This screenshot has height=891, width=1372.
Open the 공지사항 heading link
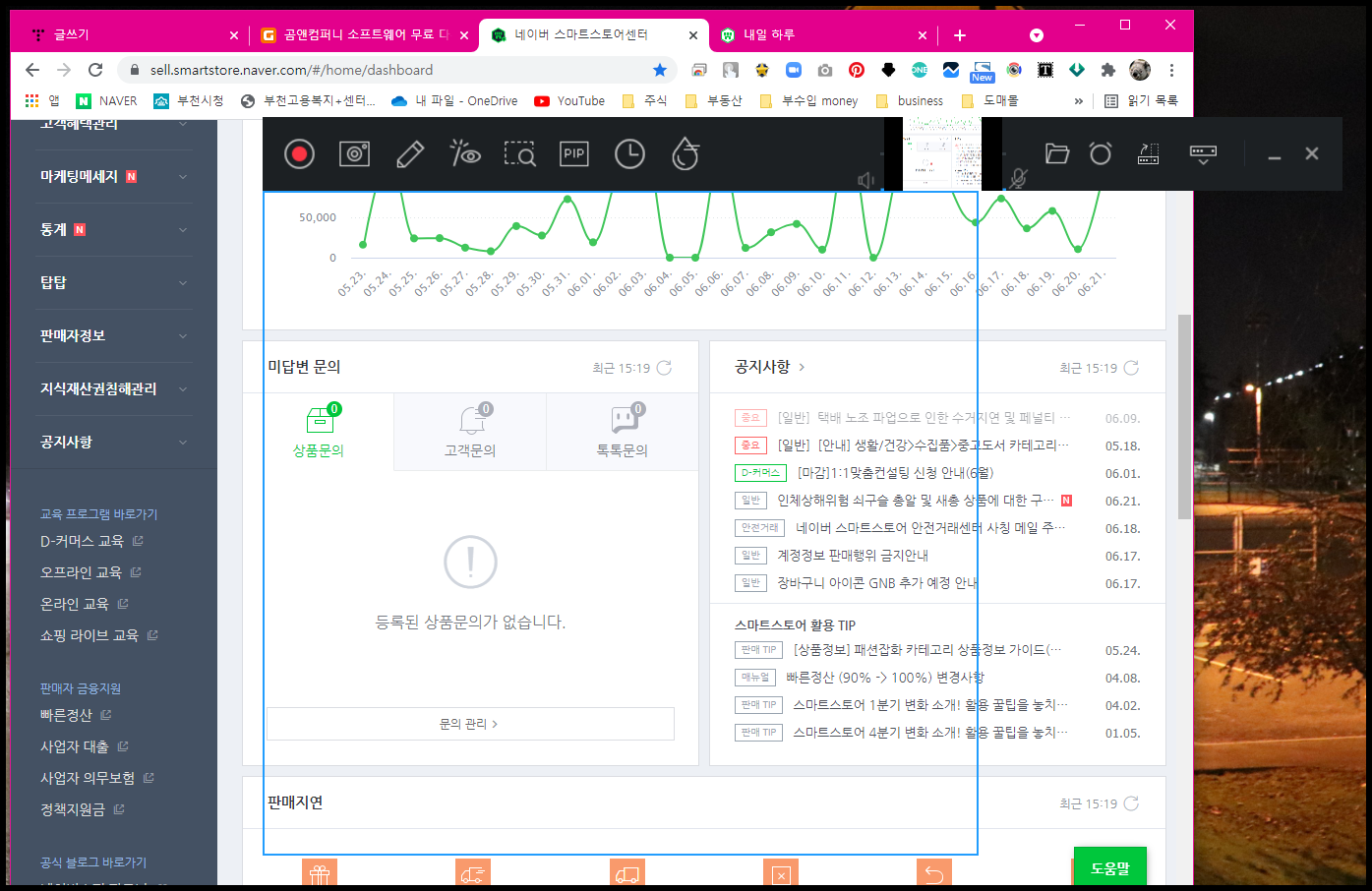coord(769,367)
